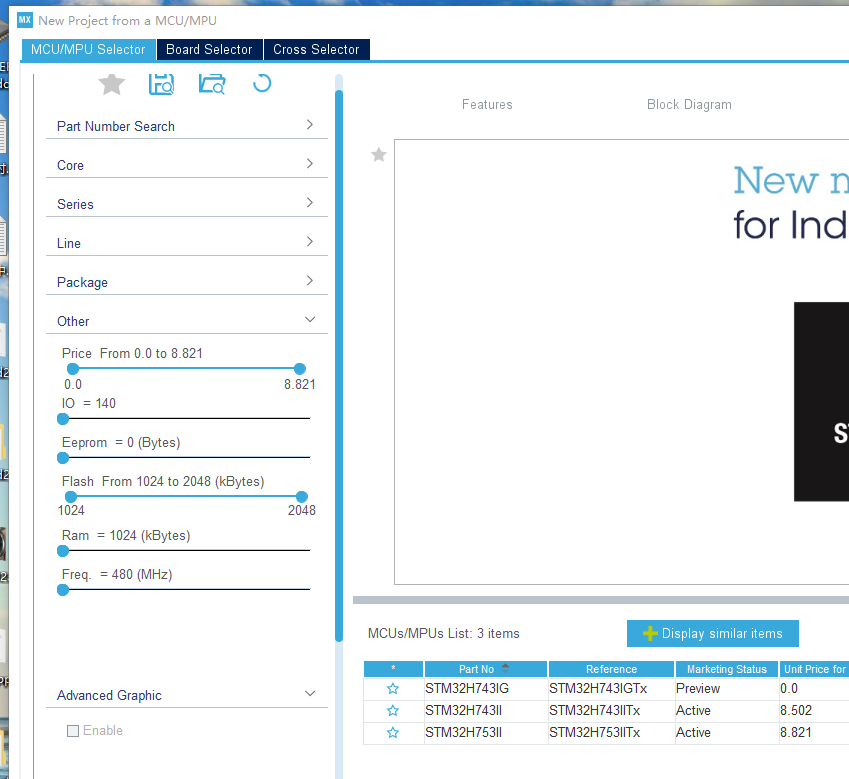Viewport: 849px width, 779px height.
Task: Sort by the Marketing Status column header
Action: [727, 669]
